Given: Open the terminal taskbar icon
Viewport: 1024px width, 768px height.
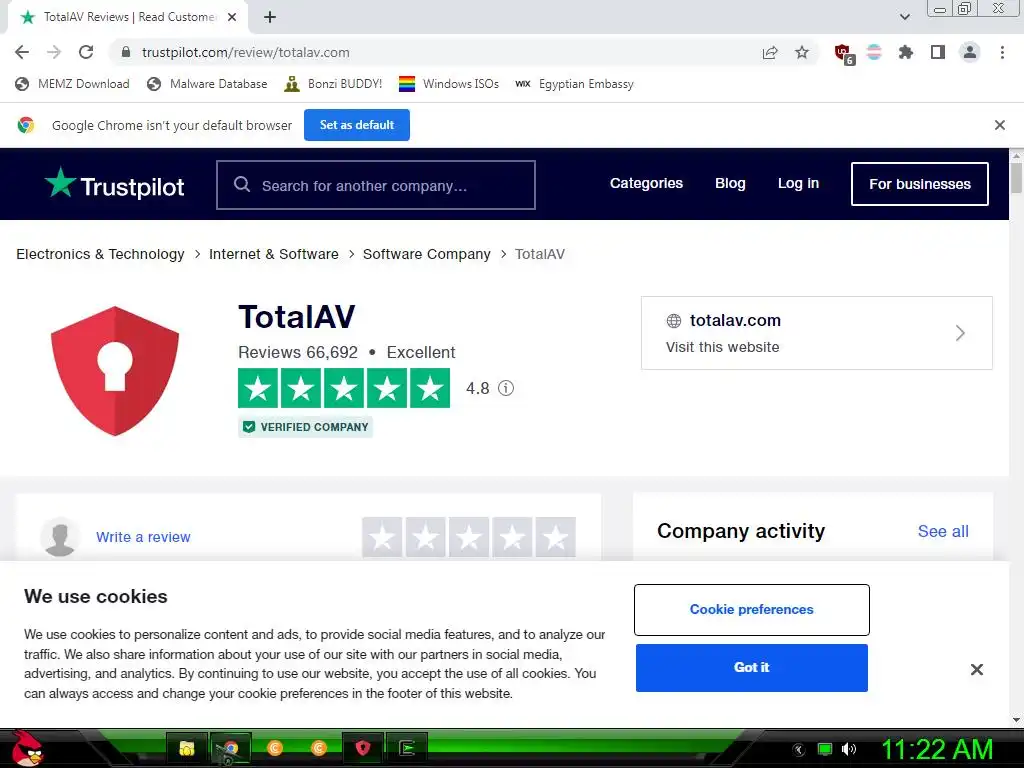Looking at the screenshot, I should pyautogui.click(x=407, y=748).
